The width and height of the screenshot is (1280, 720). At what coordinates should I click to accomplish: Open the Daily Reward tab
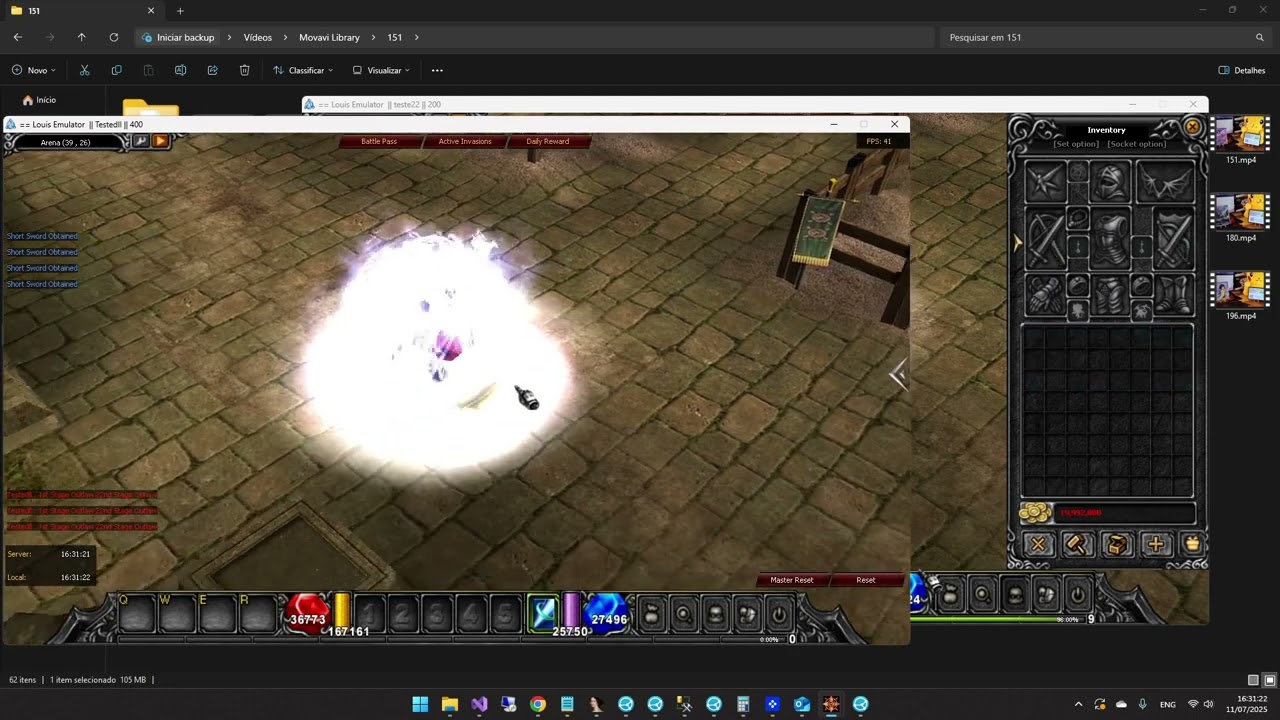tap(548, 141)
